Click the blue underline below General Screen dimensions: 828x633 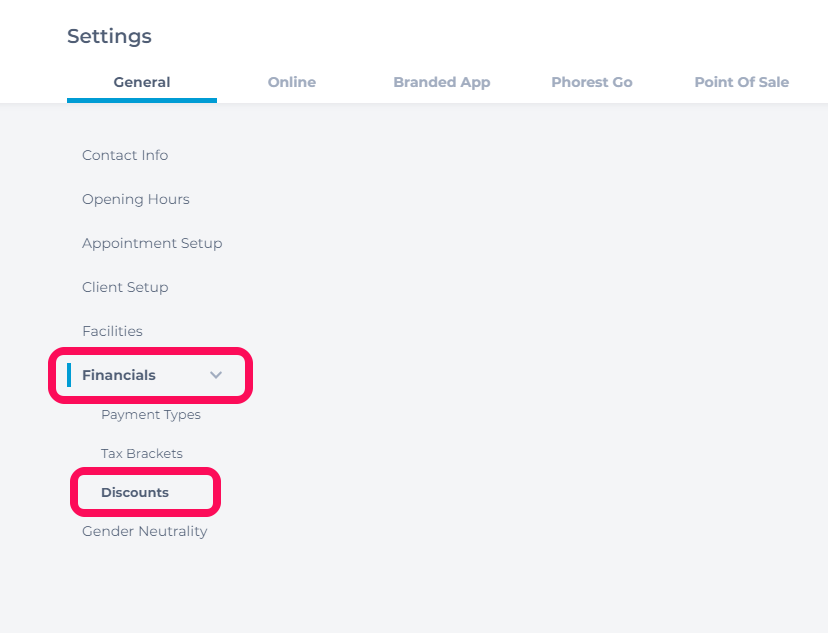coord(142,100)
